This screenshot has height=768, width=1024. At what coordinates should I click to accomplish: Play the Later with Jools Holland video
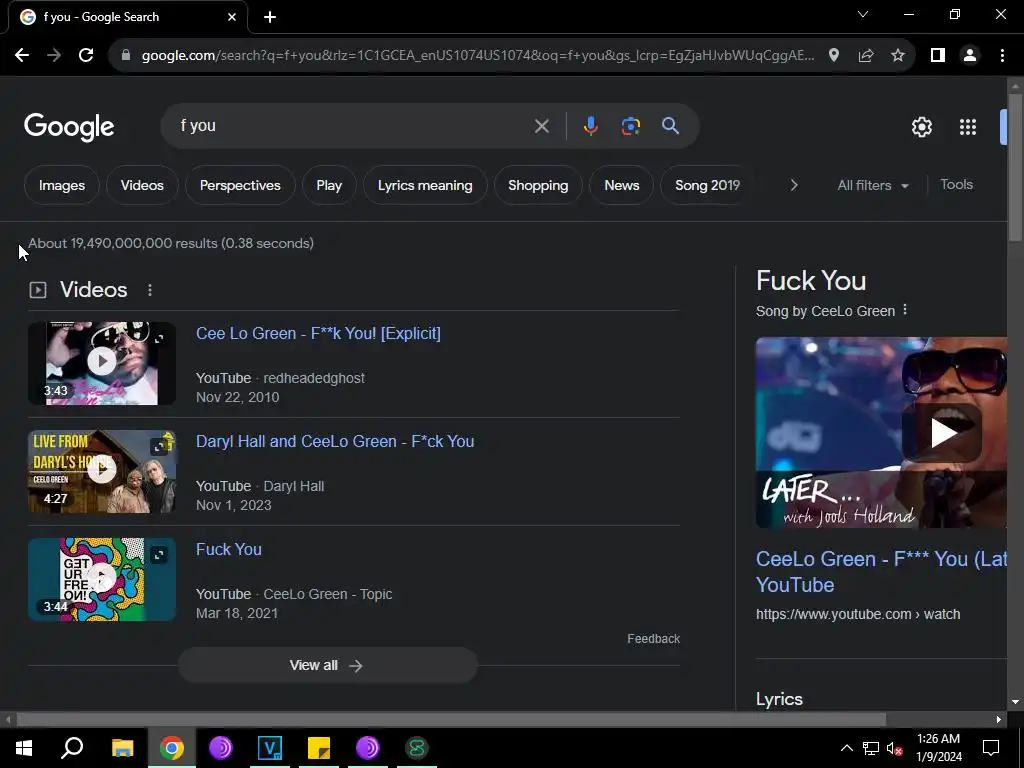point(942,432)
